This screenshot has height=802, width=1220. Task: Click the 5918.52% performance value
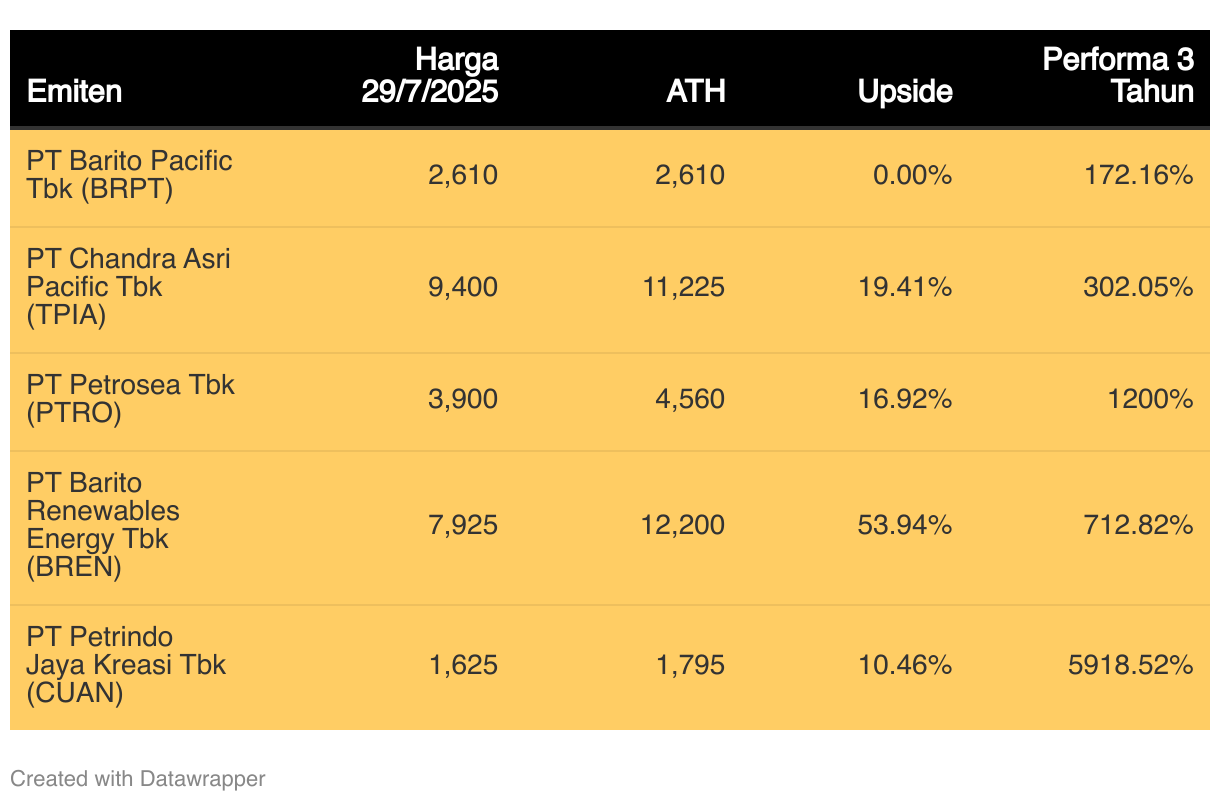[x=1131, y=665]
